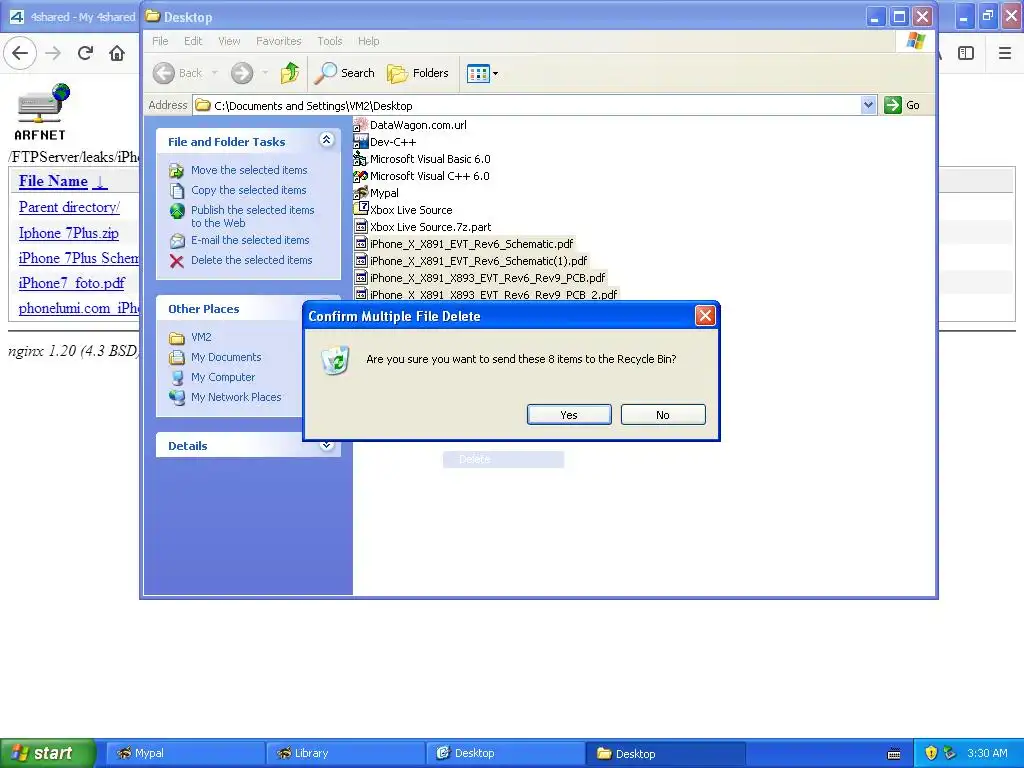The height and width of the screenshot is (768, 1024).
Task: Open the Windows Start menu
Action: (x=48, y=753)
